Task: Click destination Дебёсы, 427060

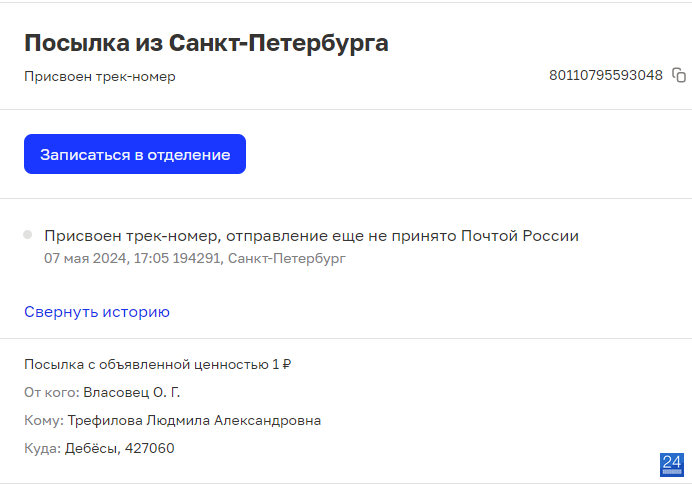Action: click(120, 448)
